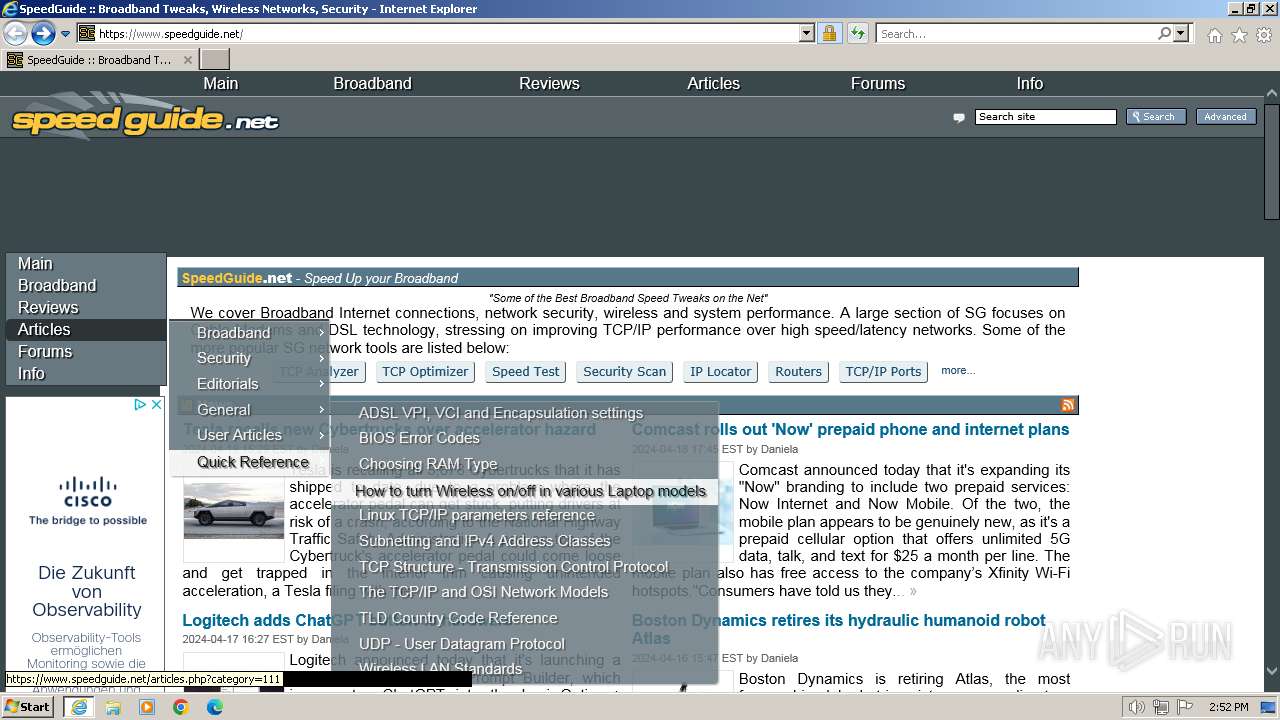The height and width of the screenshot is (720, 1280).
Task: Select Forums in the left sidebar
Action: tap(85, 351)
